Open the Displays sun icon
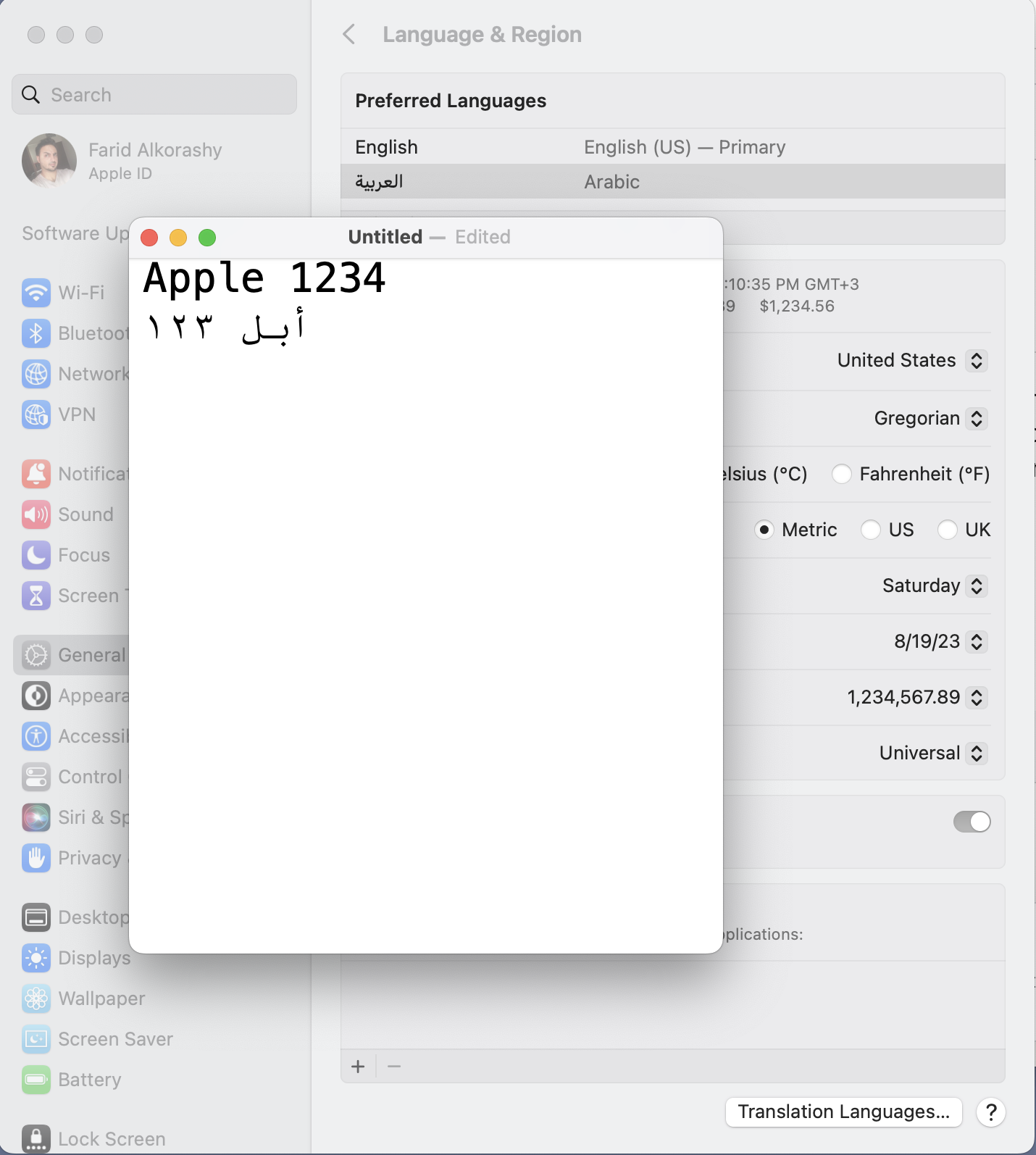 coord(36,958)
